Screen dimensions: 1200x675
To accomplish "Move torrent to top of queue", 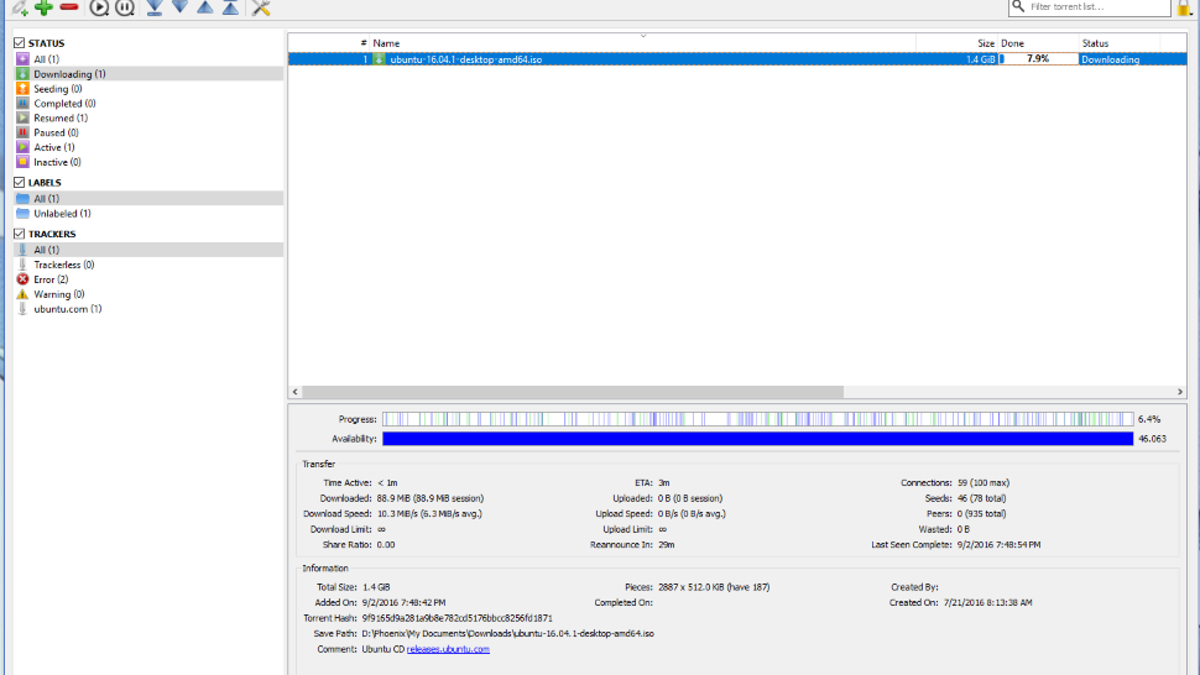I will tap(230, 8).
